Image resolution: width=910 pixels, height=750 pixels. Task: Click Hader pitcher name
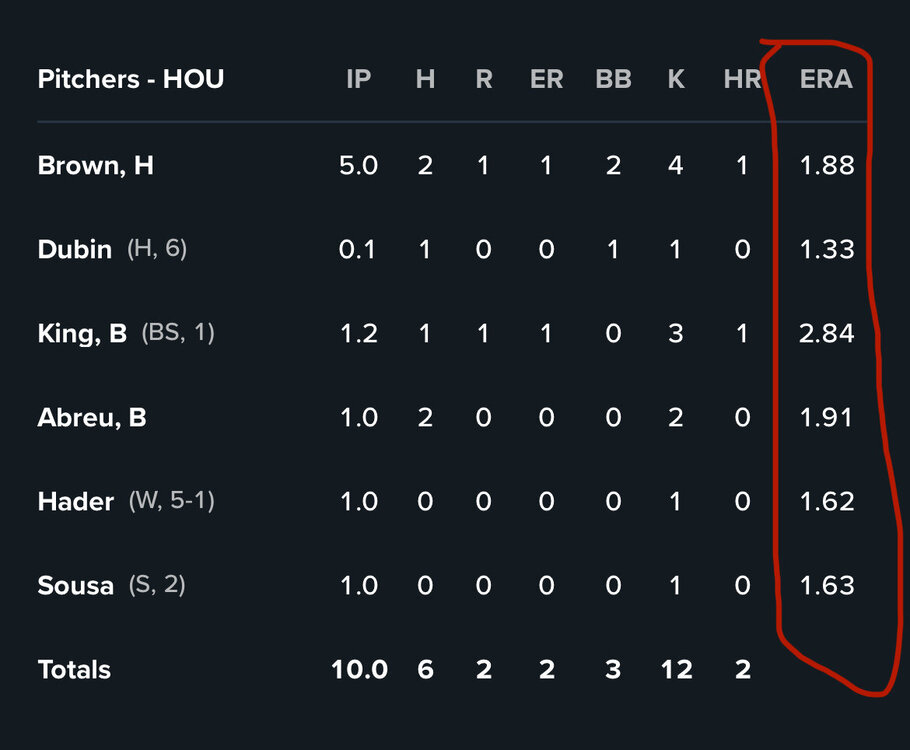(76, 501)
